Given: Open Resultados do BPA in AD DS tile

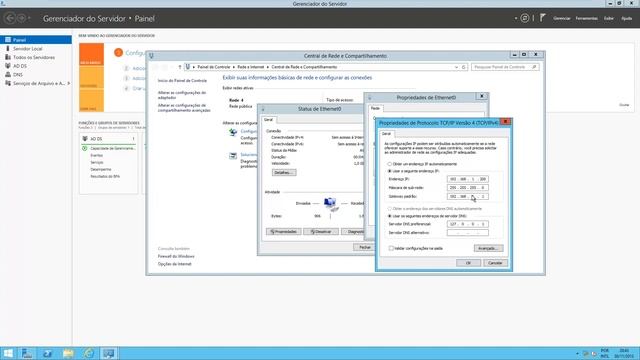Looking at the screenshot, I should (x=105, y=176).
